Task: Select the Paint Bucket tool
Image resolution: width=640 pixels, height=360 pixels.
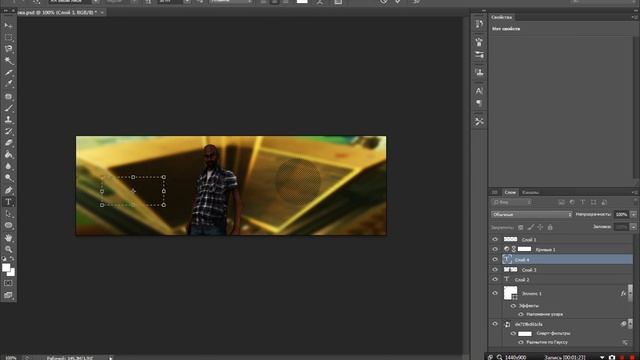Action: pos(8,155)
